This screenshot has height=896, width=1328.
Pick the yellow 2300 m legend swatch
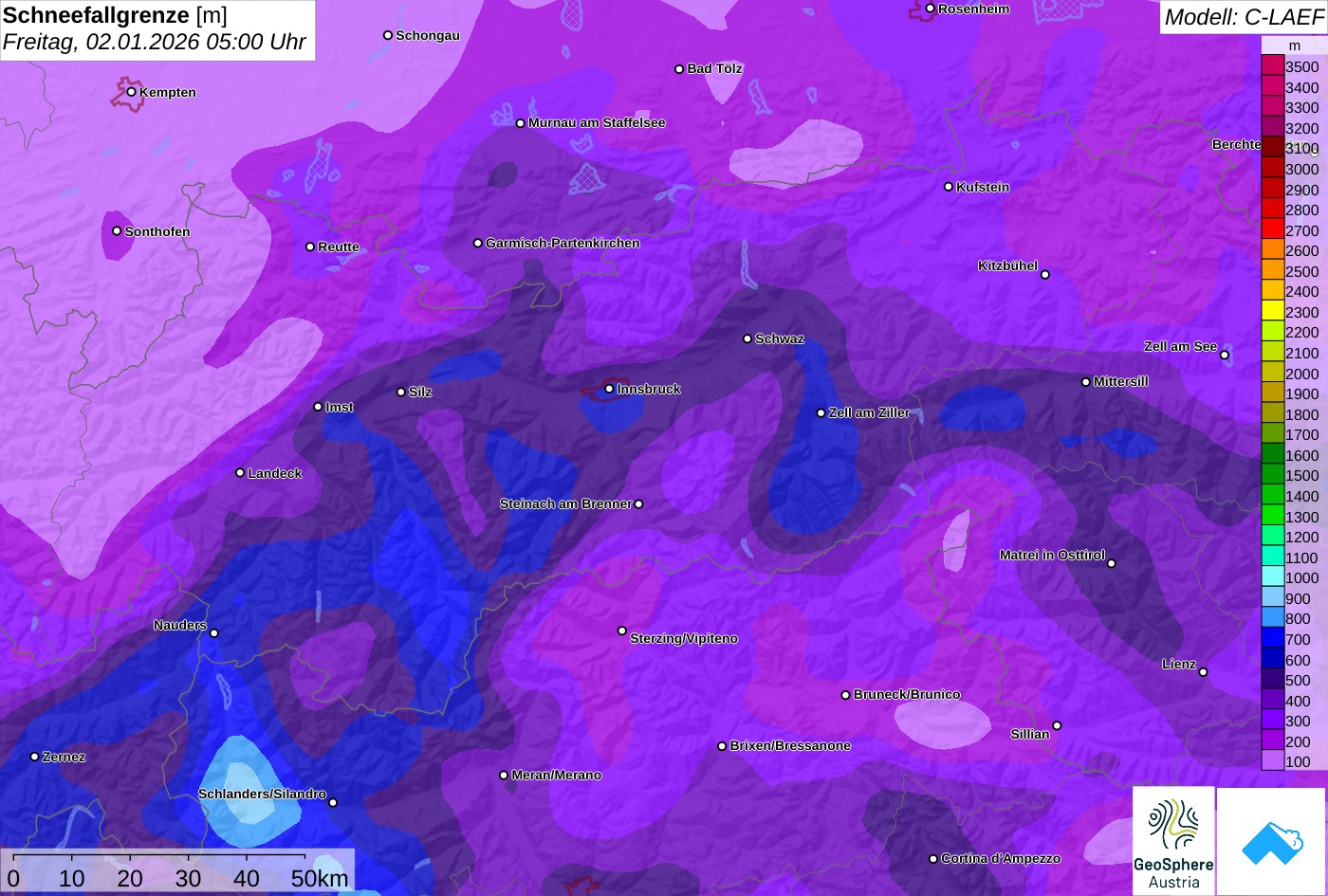[1273, 312]
